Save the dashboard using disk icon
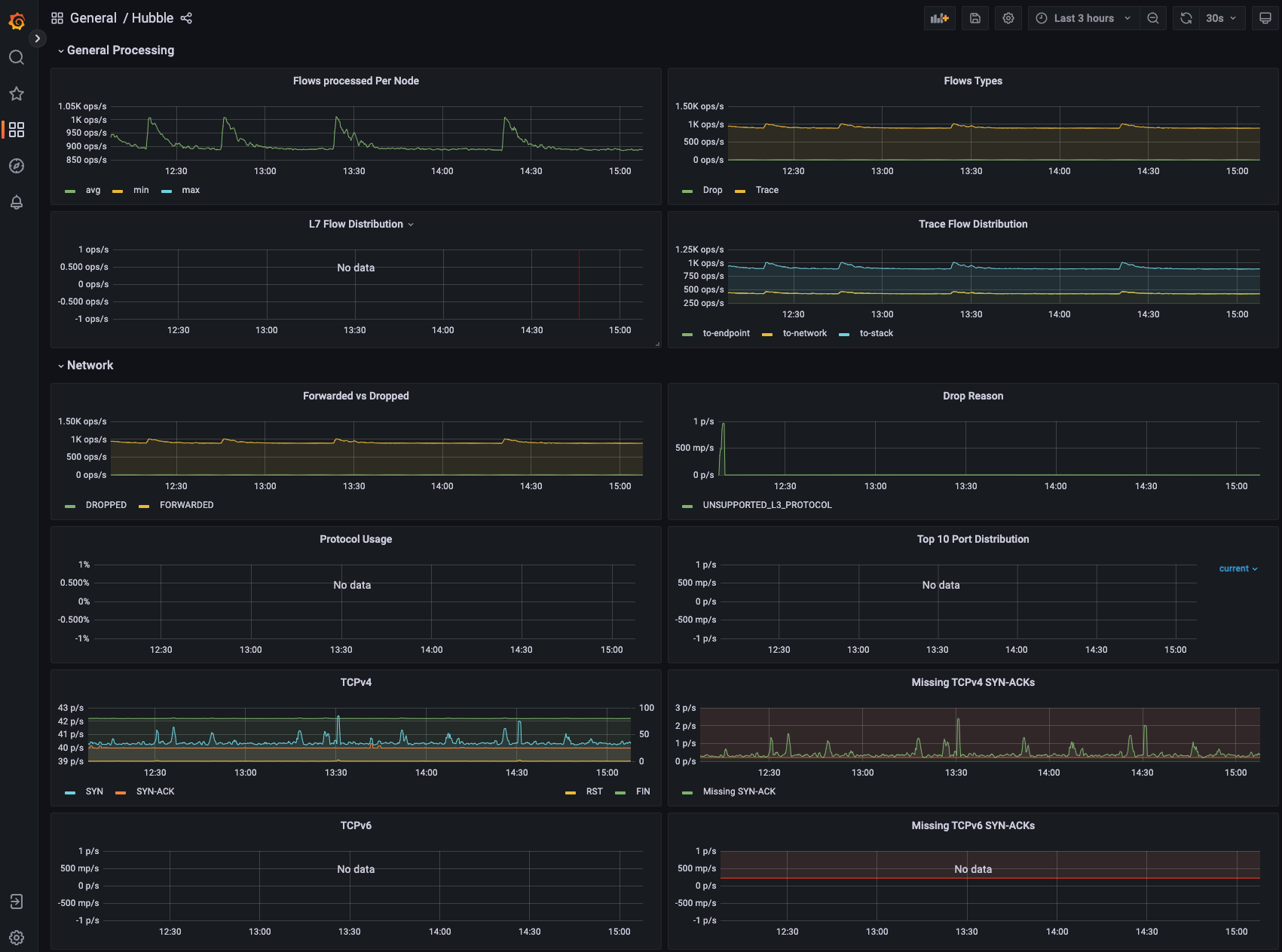 (975, 18)
